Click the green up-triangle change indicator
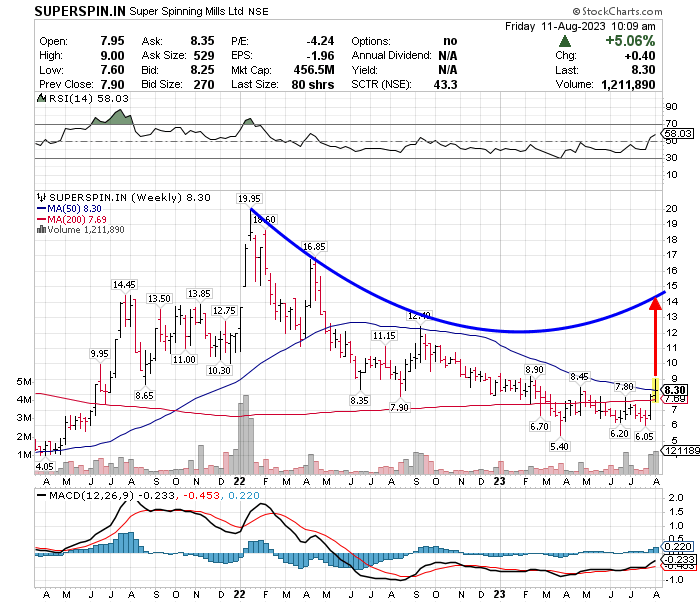This screenshot has height=603, width=700. point(565,42)
